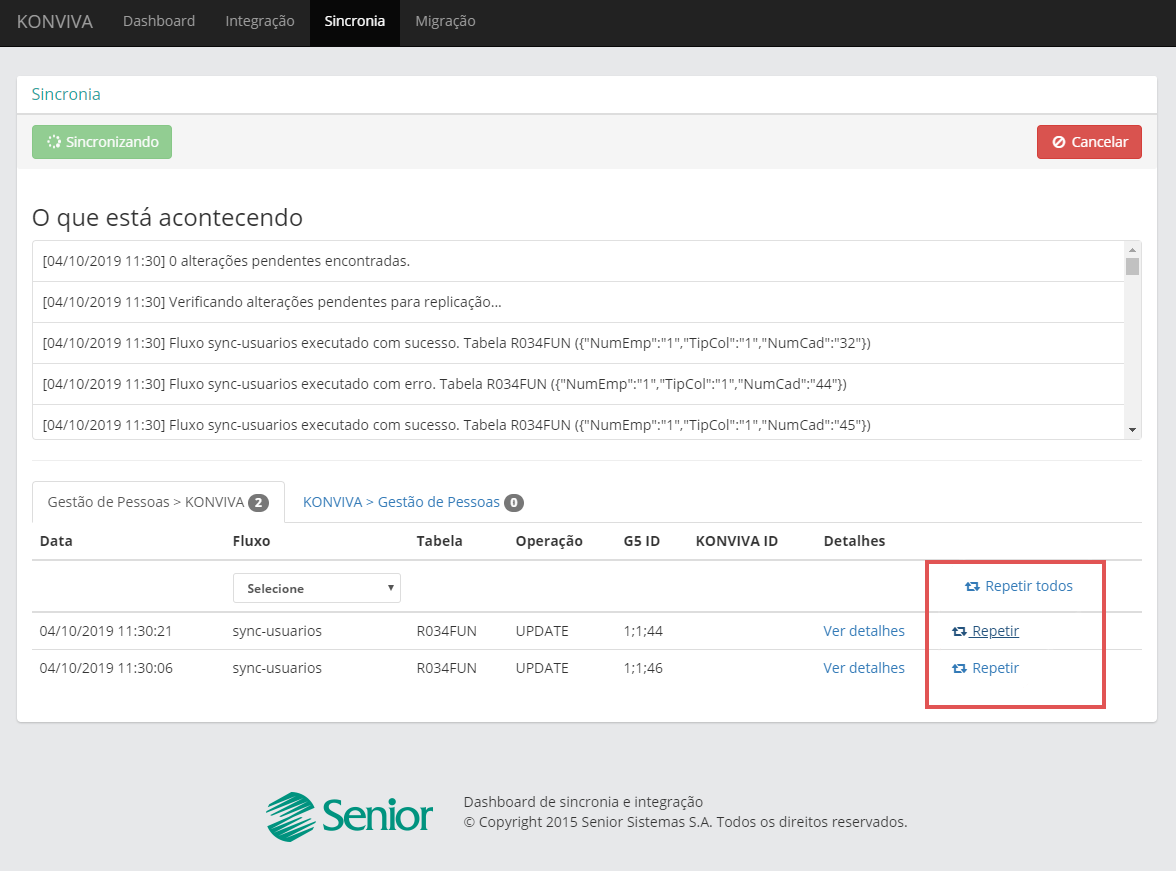1176x871 pixels.
Task: Click 'O que está acontecendo' heading
Action: point(167,218)
